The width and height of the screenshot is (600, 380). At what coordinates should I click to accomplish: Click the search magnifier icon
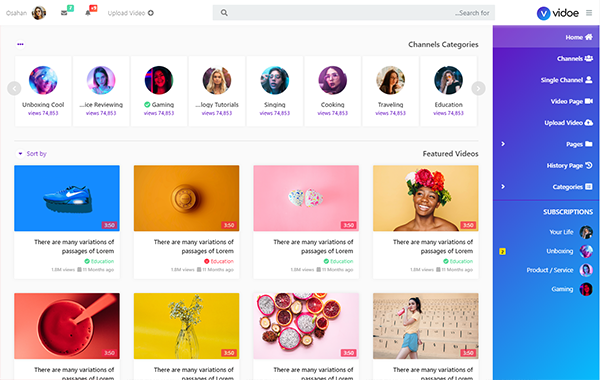click(x=224, y=13)
